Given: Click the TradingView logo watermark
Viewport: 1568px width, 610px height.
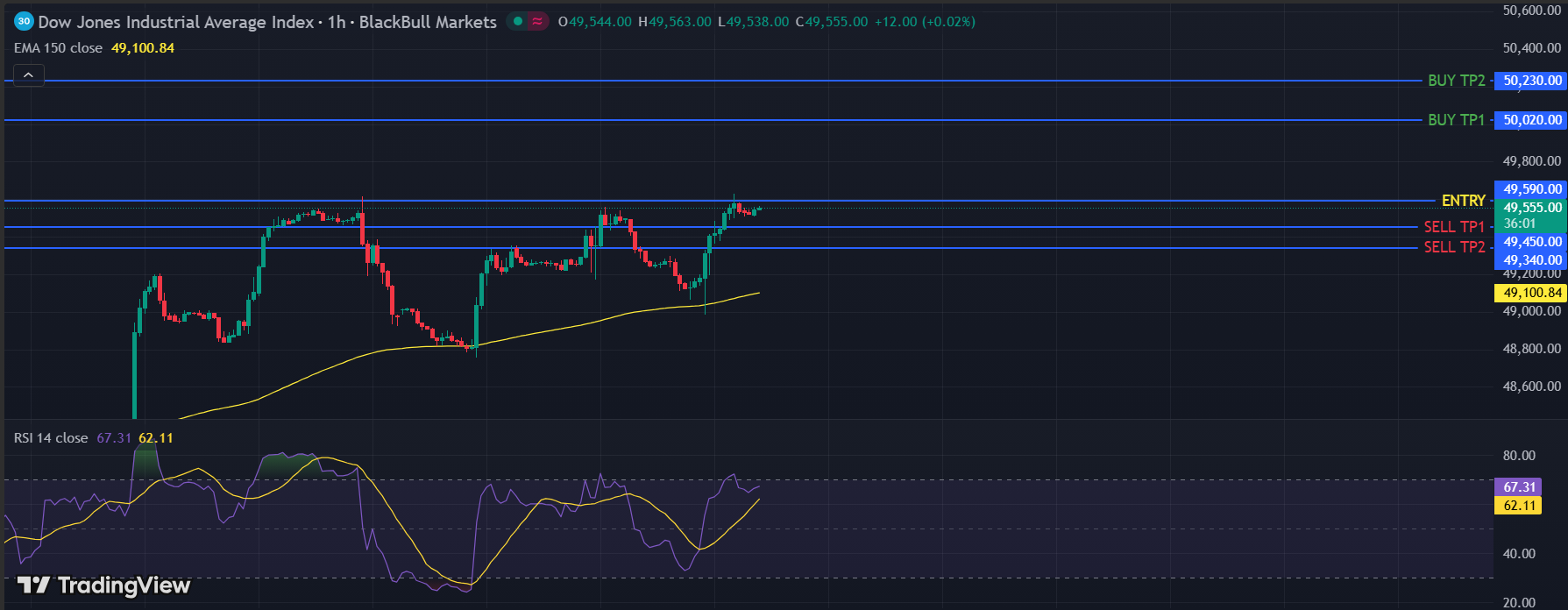Looking at the screenshot, I should pyautogui.click(x=104, y=585).
